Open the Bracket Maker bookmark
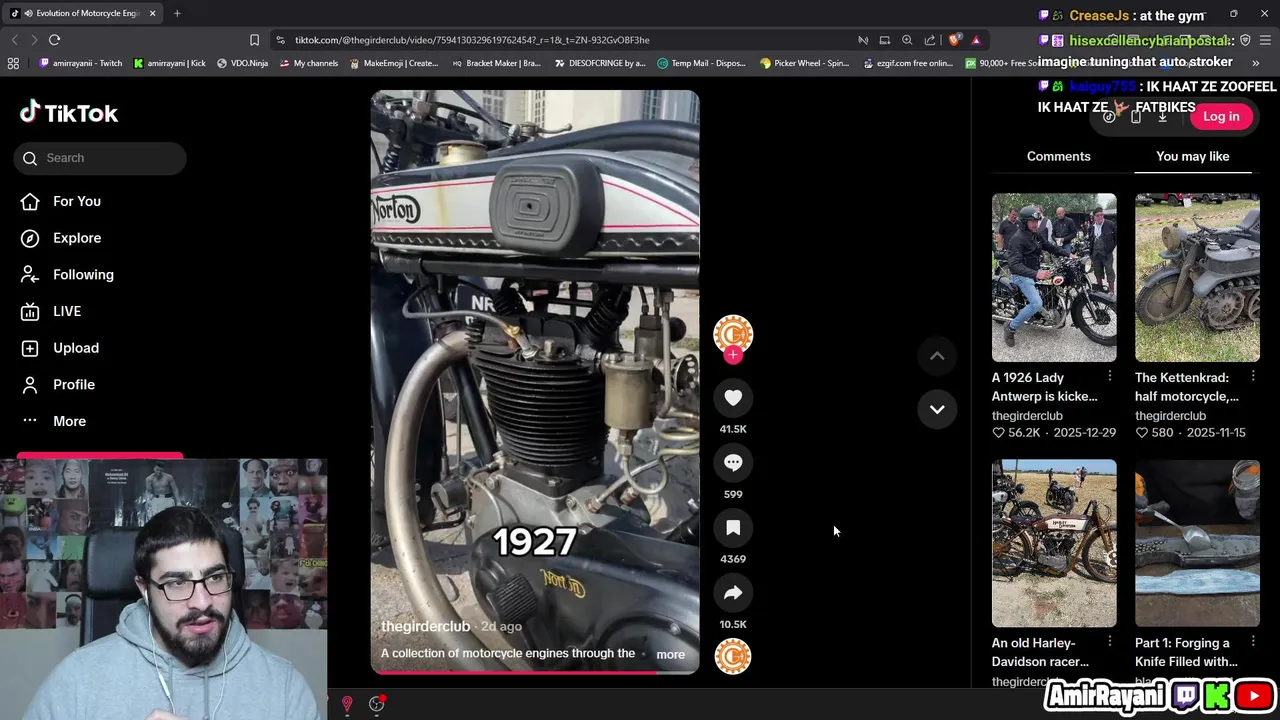The width and height of the screenshot is (1280, 720). pos(496,63)
